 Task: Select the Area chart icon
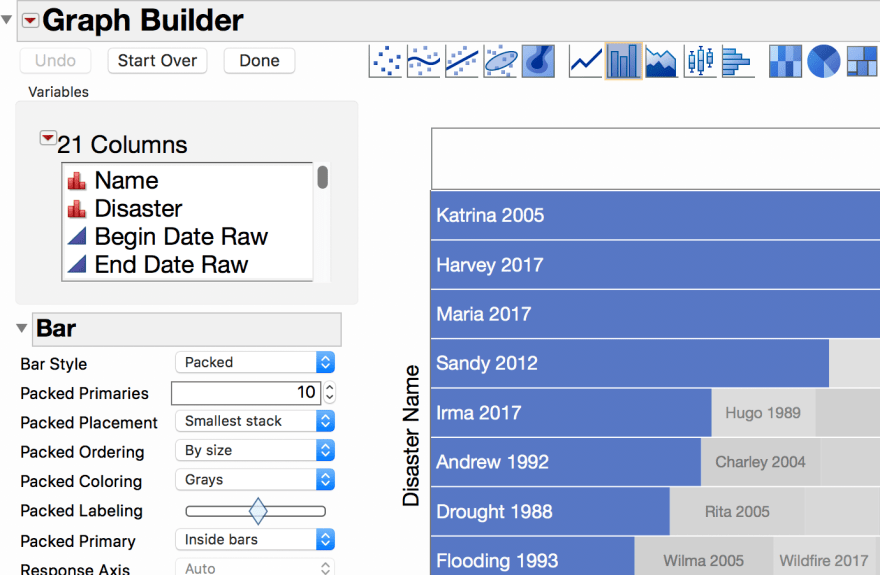pos(661,62)
